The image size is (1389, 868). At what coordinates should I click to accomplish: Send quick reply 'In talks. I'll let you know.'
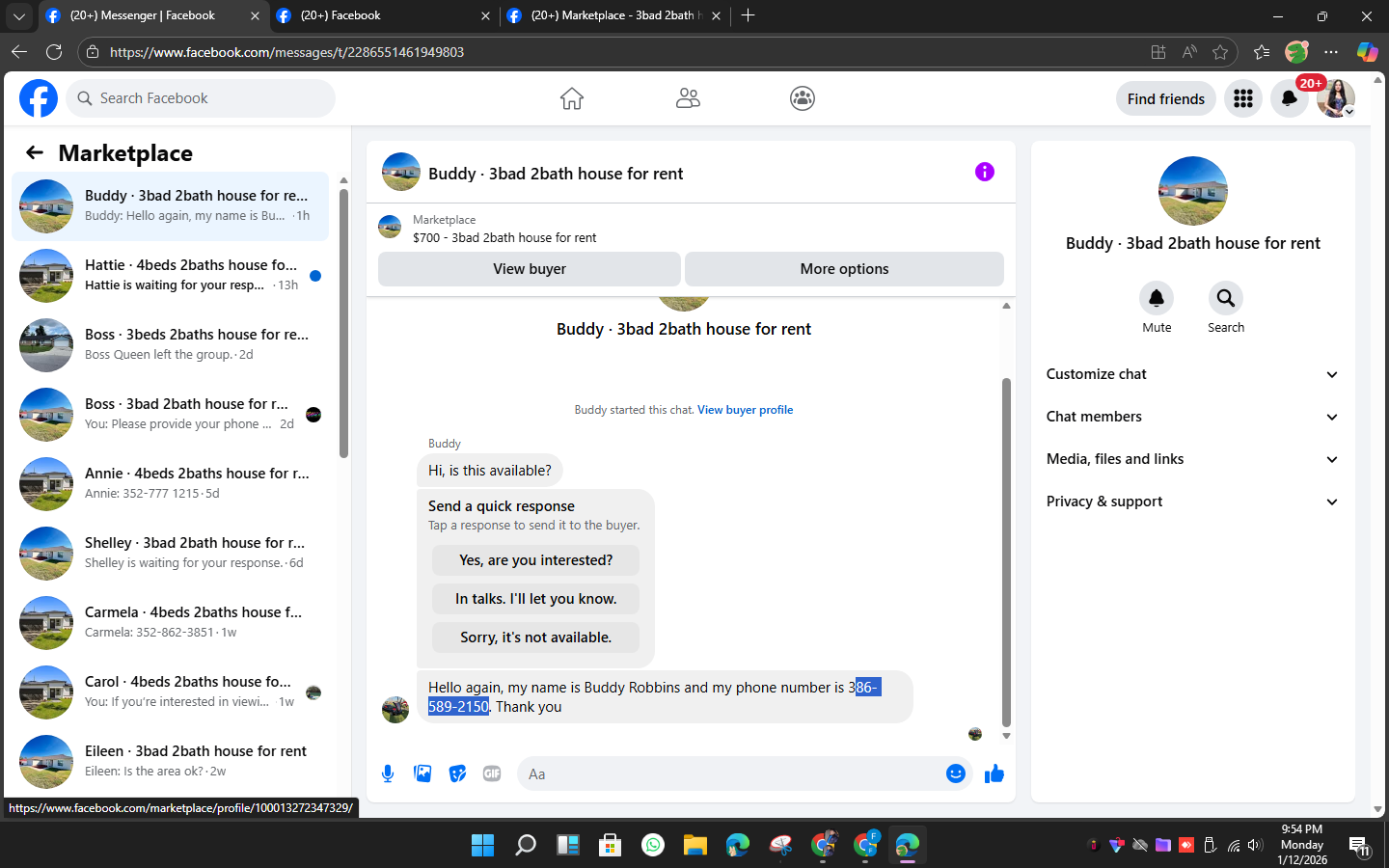535,599
